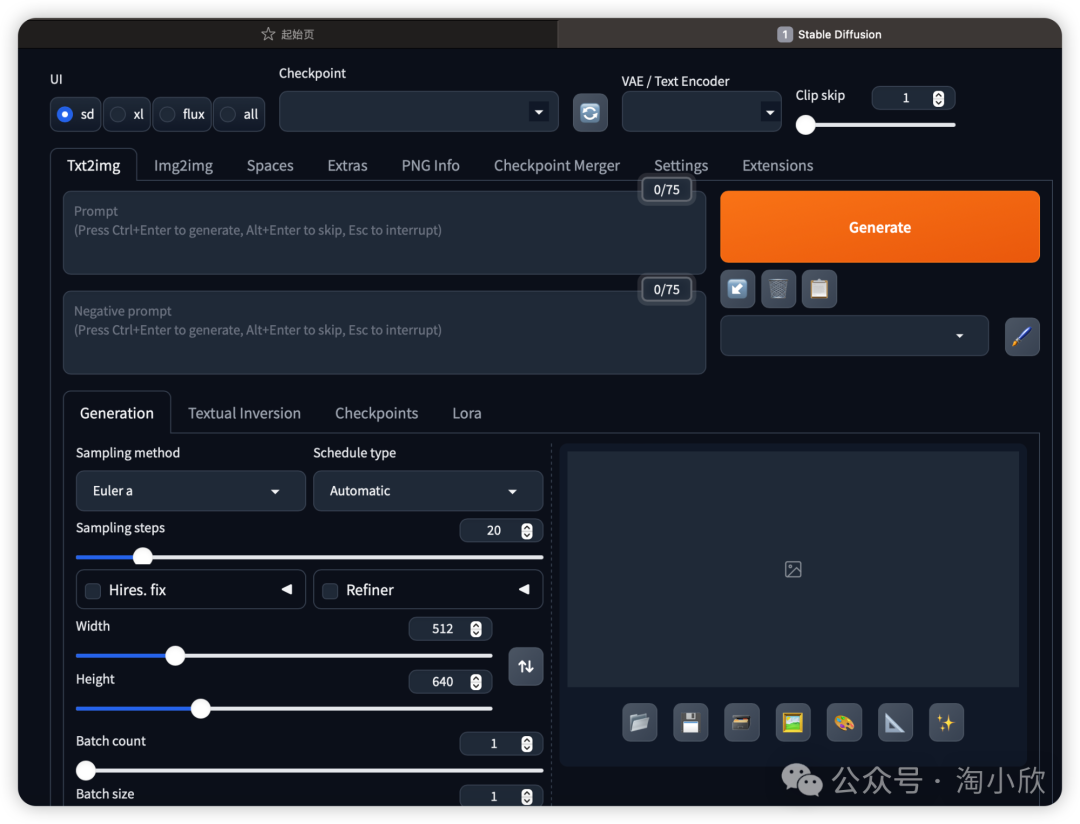Select the xl UI radio button

118,114
